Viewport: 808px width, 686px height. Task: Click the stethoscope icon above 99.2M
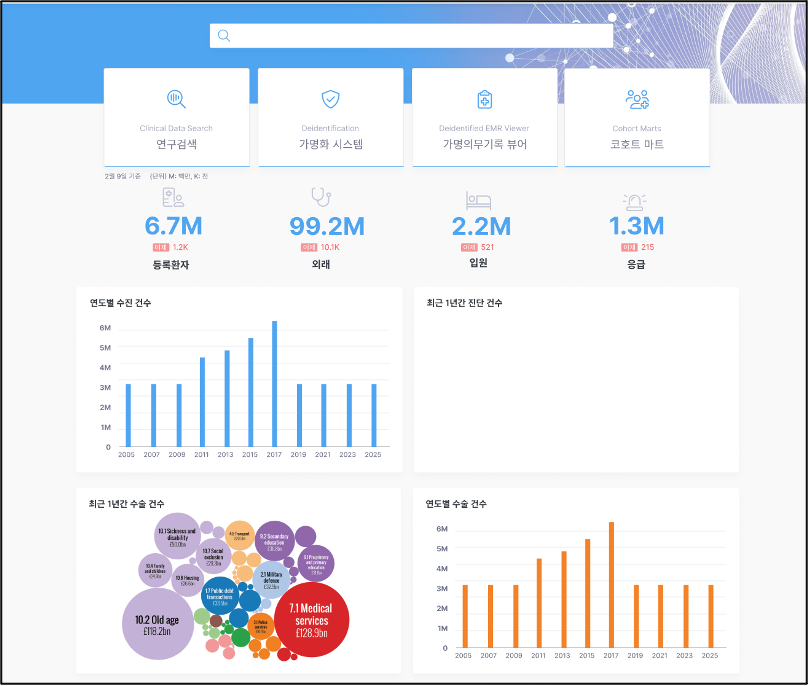click(320, 198)
